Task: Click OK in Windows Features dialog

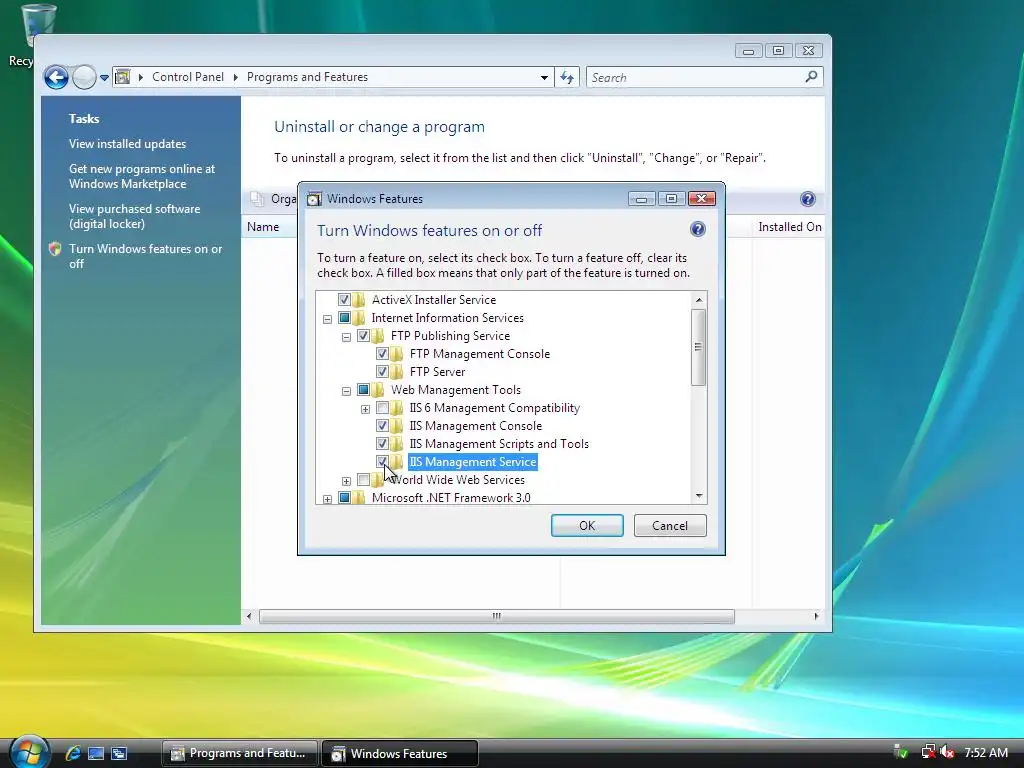Action: (x=587, y=526)
